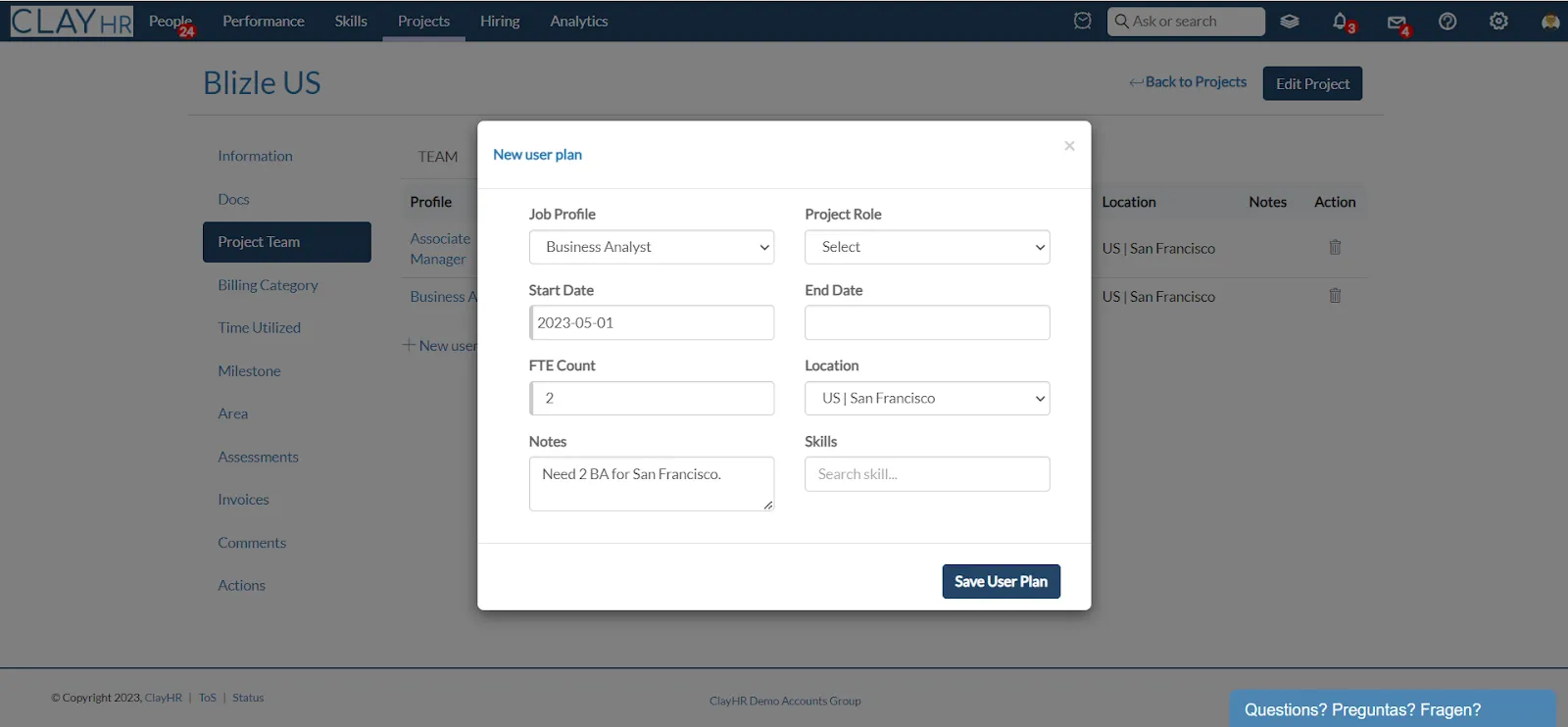1568x727 pixels.
Task: Open the Location dropdown
Action: 927,398
